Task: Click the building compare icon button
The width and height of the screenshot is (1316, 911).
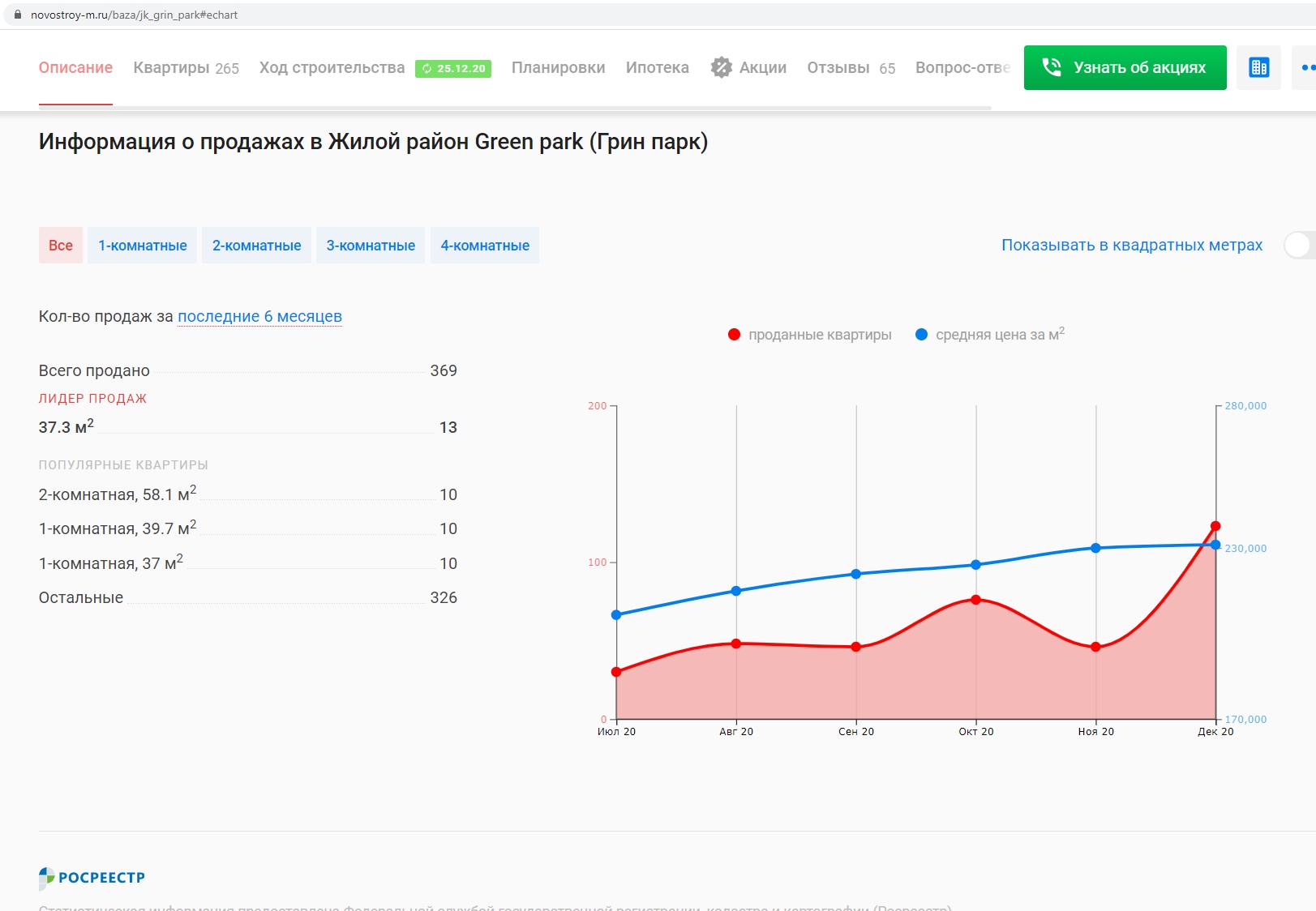Action: point(1258,68)
